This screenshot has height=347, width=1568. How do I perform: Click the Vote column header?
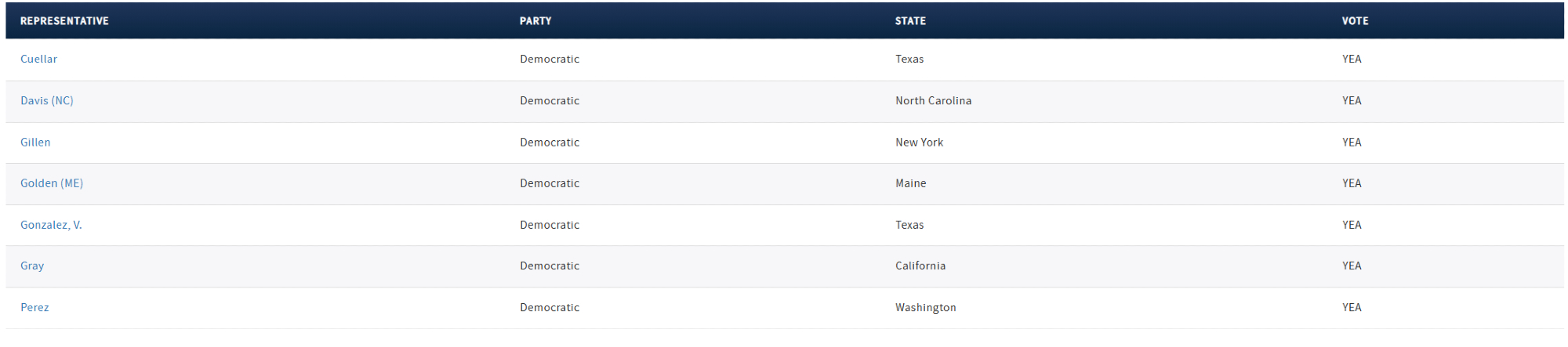click(1355, 21)
